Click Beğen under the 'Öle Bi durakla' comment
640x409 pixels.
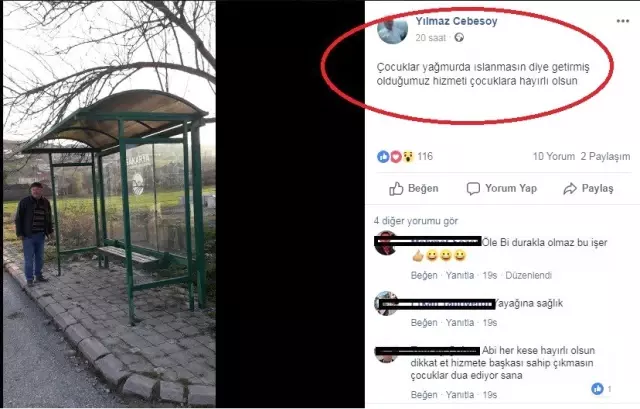(x=424, y=276)
